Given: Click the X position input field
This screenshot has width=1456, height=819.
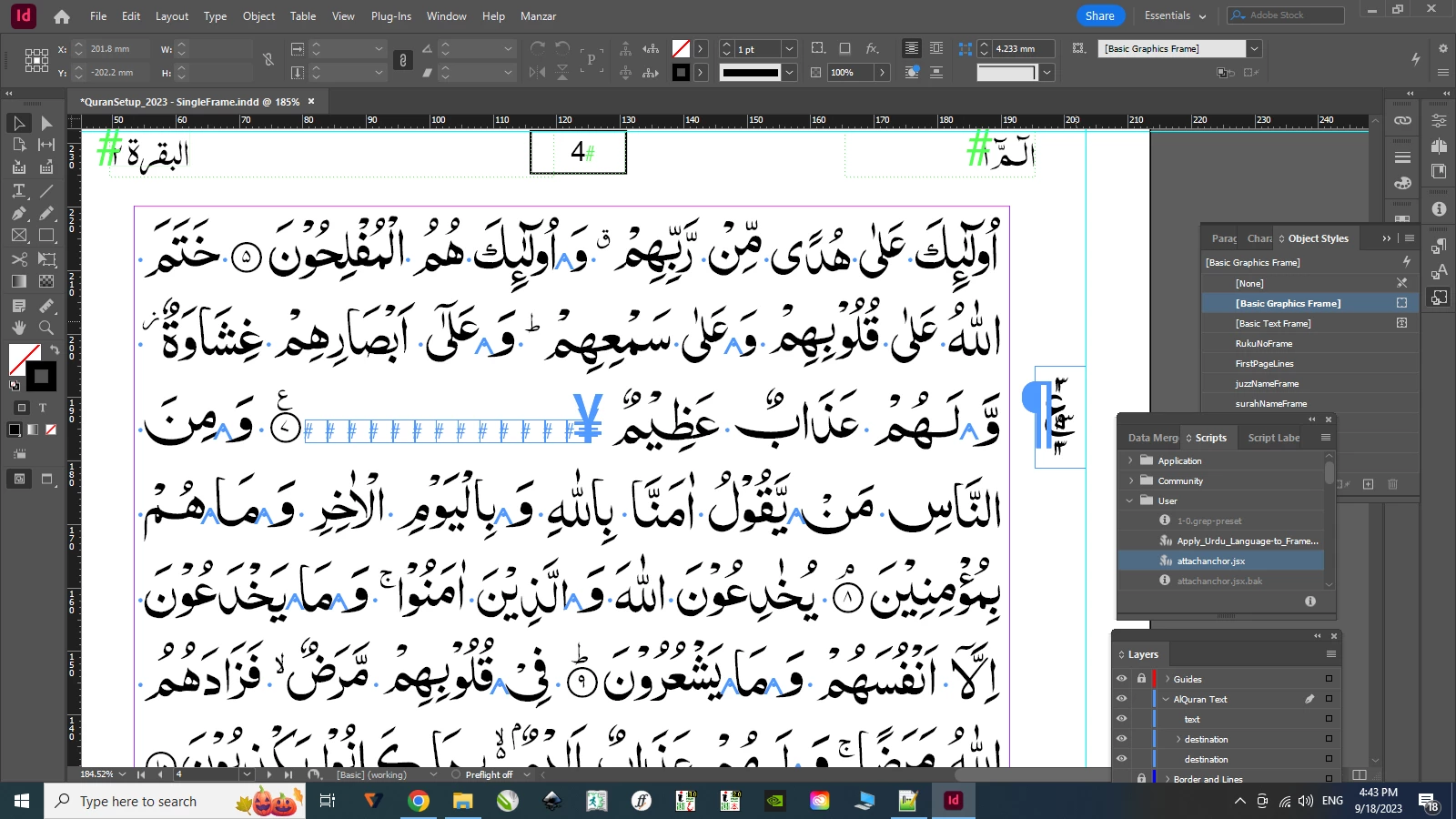Looking at the screenshot, I should tap(120, 49).
